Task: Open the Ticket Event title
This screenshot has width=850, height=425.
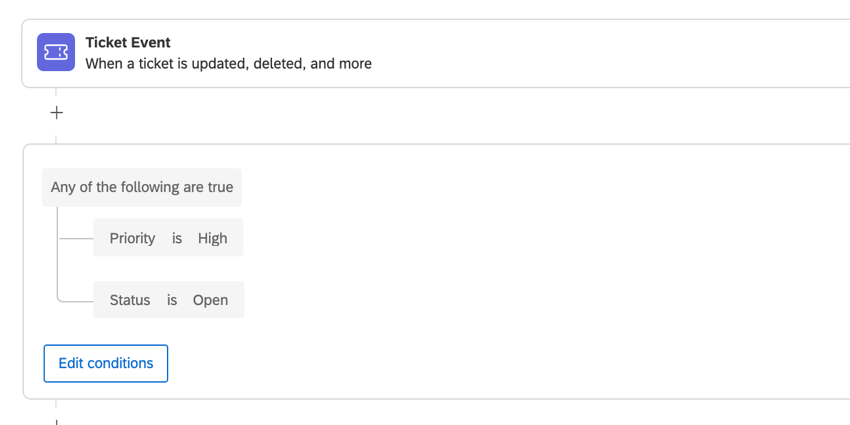Action: (x=128, y=42)
